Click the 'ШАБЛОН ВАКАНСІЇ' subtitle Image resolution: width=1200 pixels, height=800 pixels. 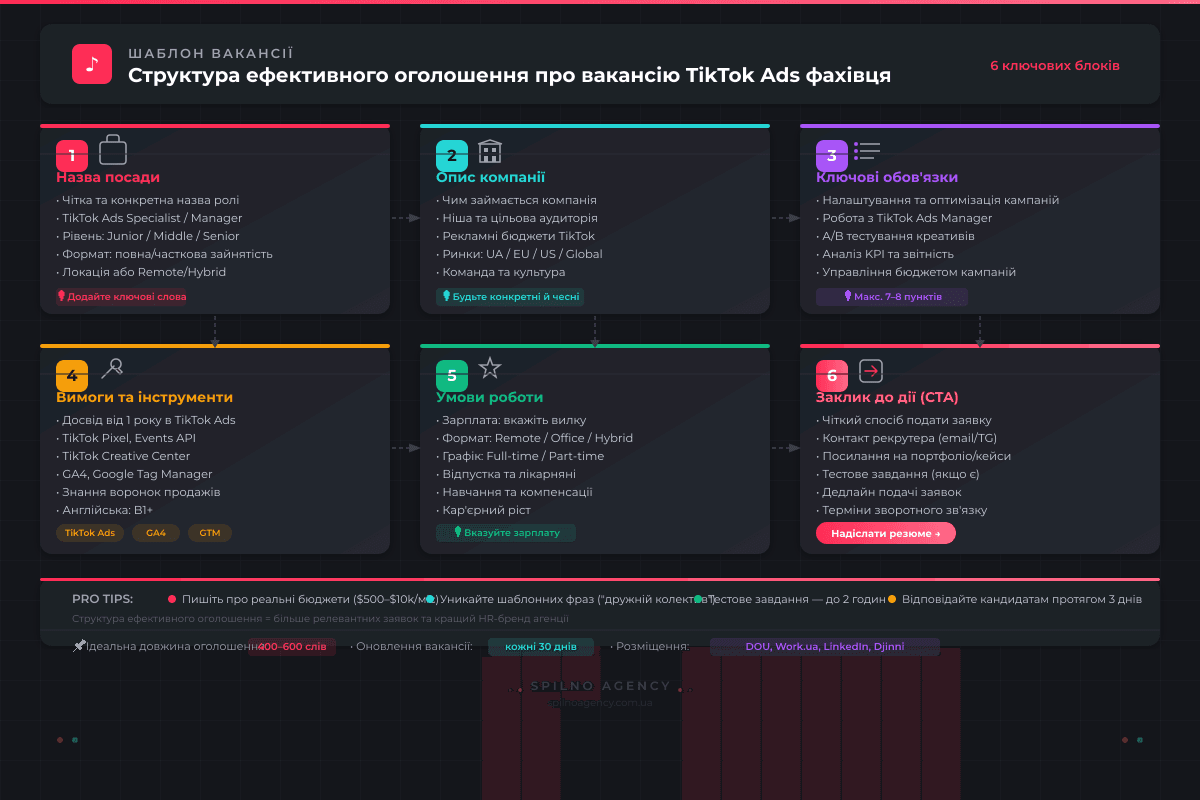click(210, 53)
